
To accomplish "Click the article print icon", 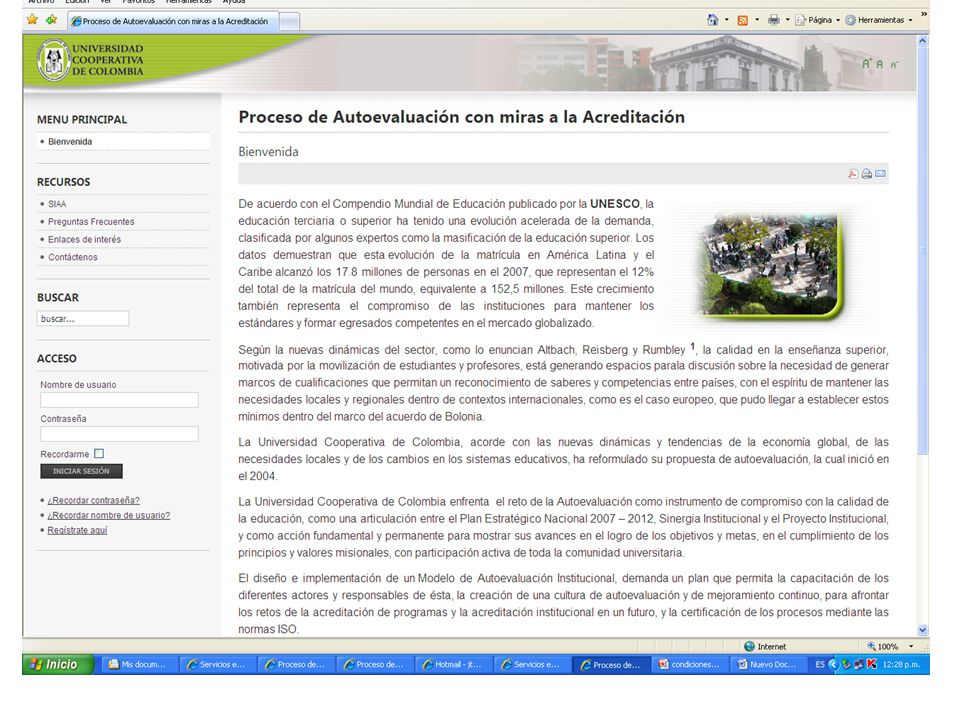I will point(867,174).
